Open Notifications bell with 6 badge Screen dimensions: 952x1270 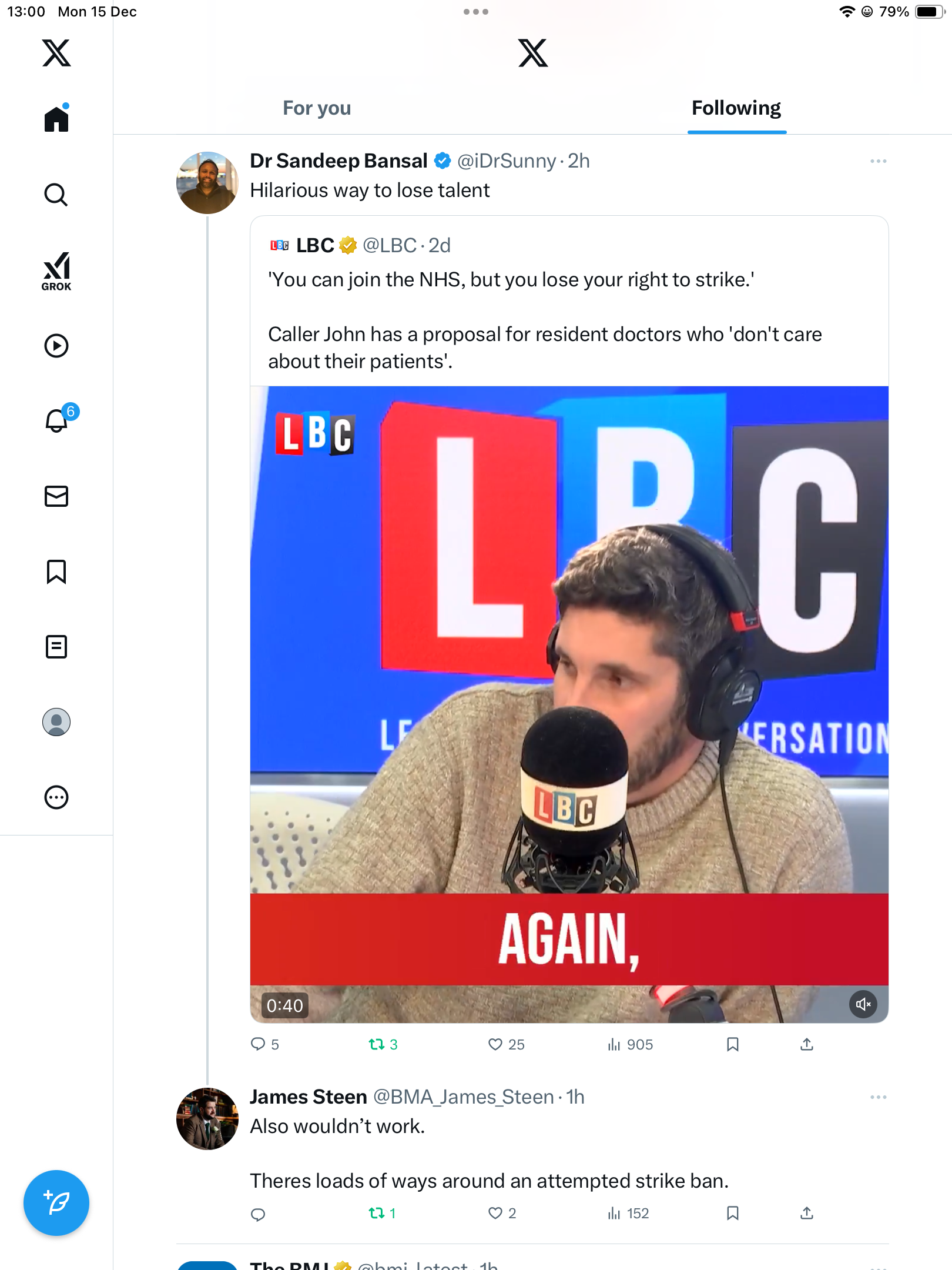pos(57,420)
